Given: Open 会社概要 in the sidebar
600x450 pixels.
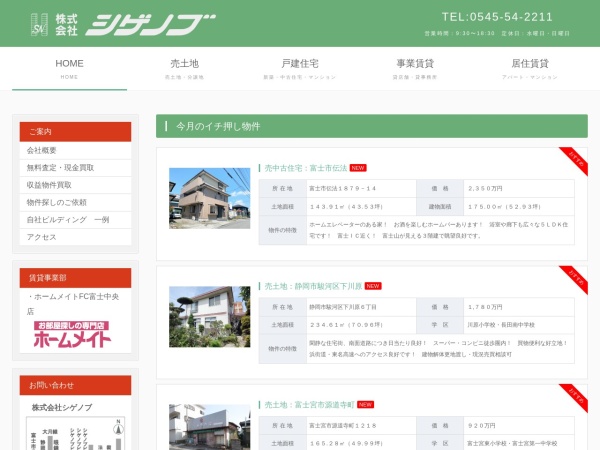Looking at the screenshot, I should click(75, 150).
